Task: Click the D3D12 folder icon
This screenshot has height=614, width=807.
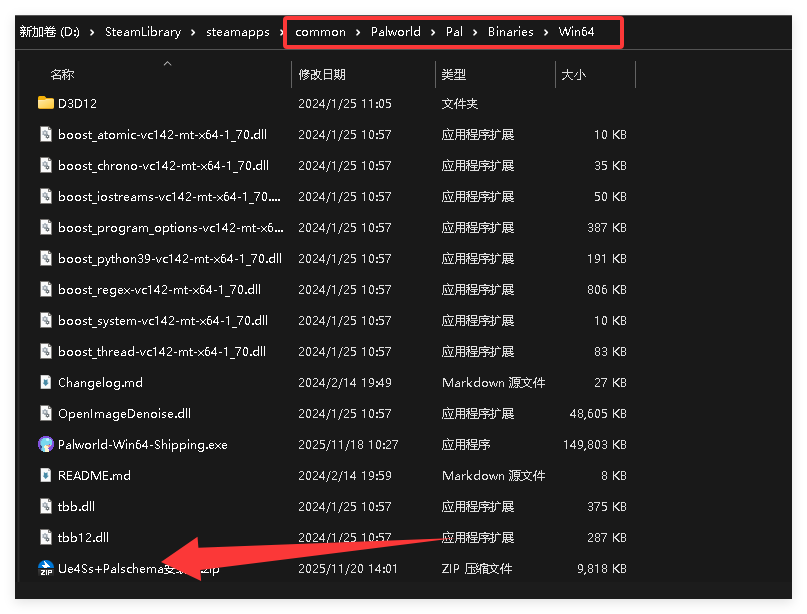Action: click(x=45, y=103)
